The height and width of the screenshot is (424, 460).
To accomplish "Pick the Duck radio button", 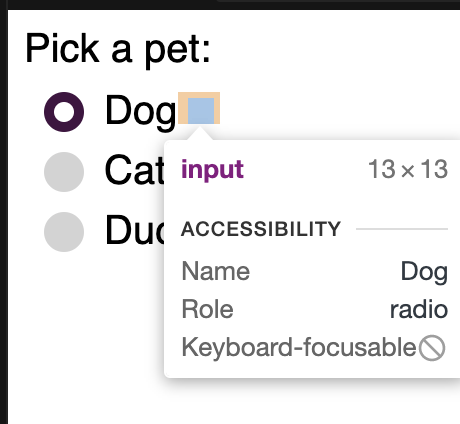I will tap(64, 232).
